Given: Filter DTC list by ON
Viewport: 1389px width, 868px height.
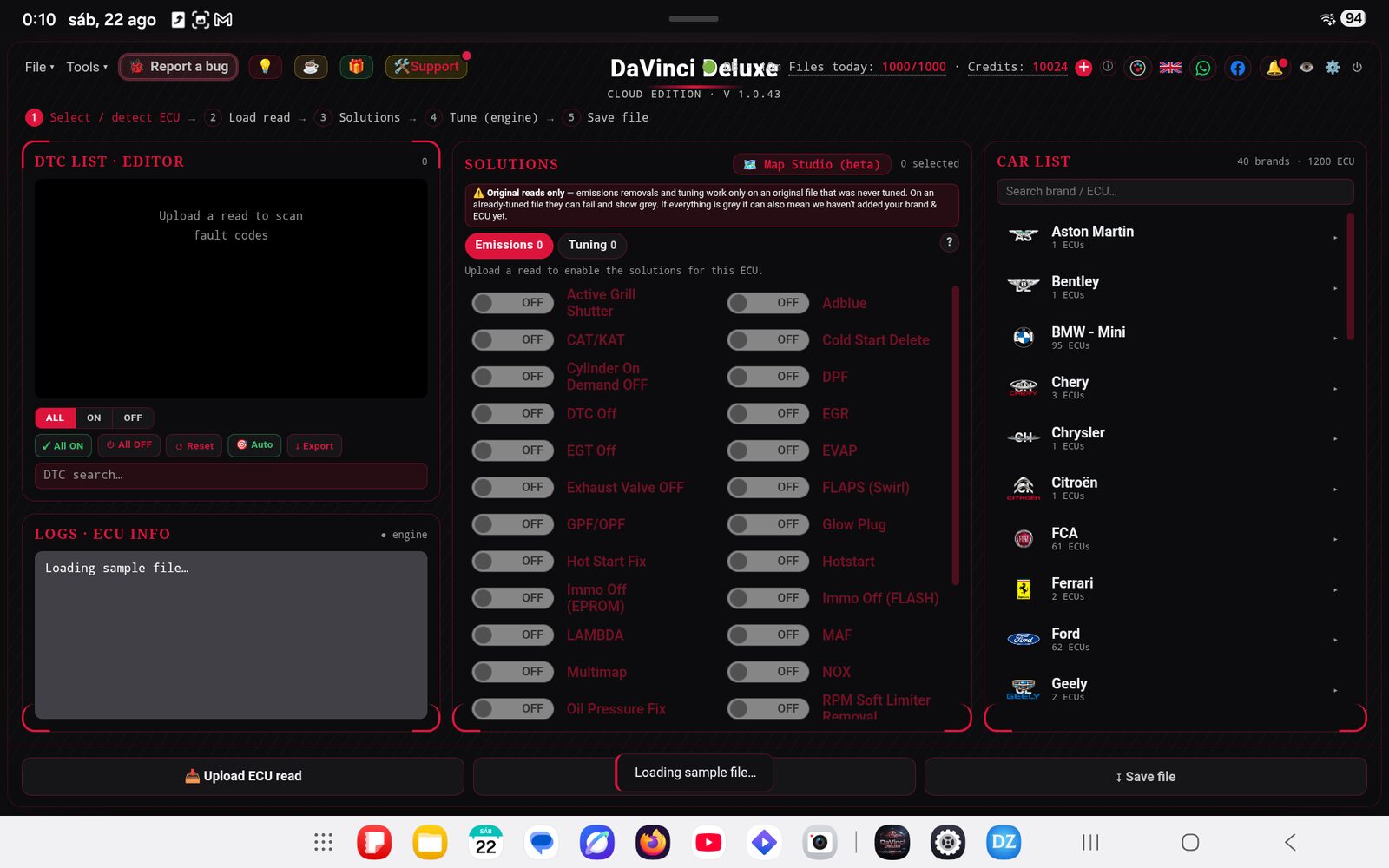Looking at the screenshot, I should (94, 418).
